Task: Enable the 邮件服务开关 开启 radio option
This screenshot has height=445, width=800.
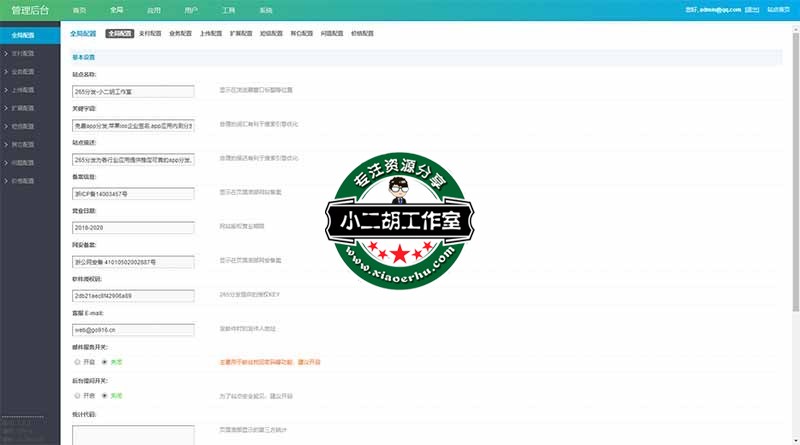Action: point(78,361)
